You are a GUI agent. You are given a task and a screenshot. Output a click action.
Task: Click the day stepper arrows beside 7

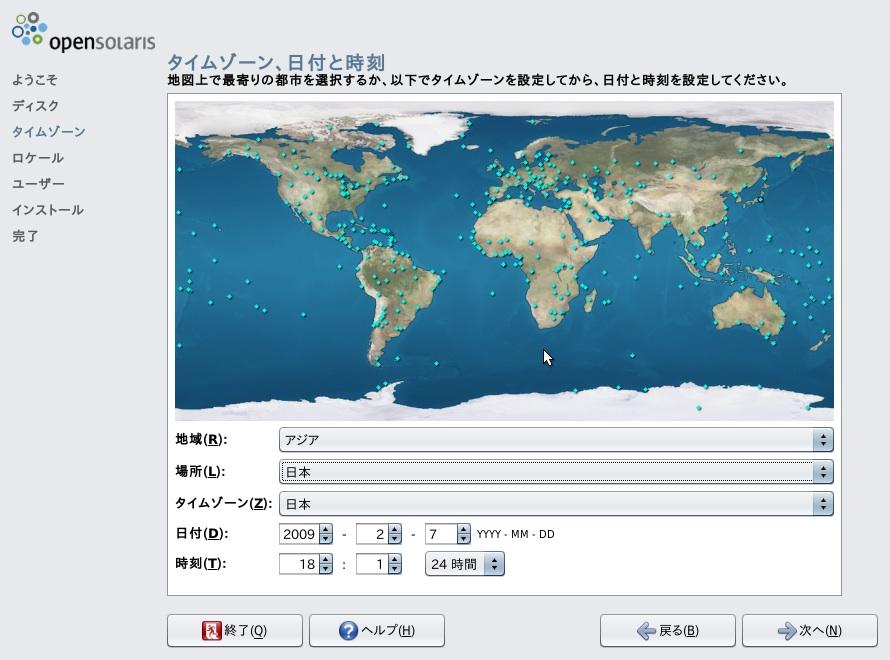click(464, 534)
